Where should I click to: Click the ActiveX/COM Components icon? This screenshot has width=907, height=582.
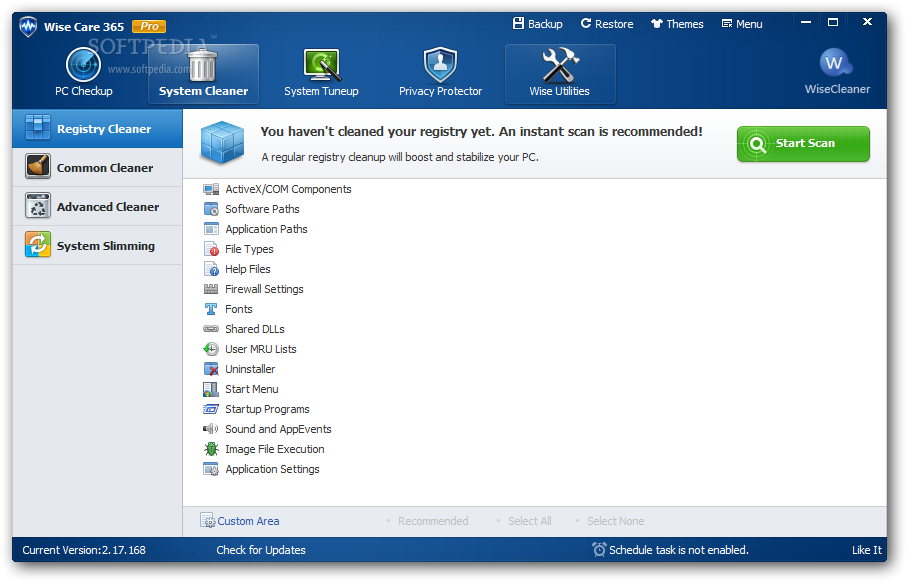pos(211,189)
